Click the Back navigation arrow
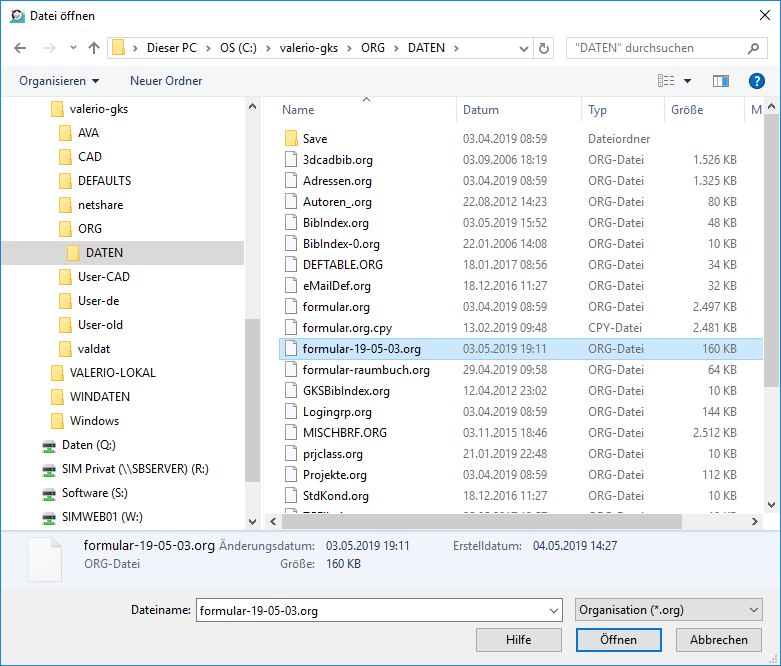The height and width of the screenshot is (666, 781). pyautogui.click(x=20, y=48)
